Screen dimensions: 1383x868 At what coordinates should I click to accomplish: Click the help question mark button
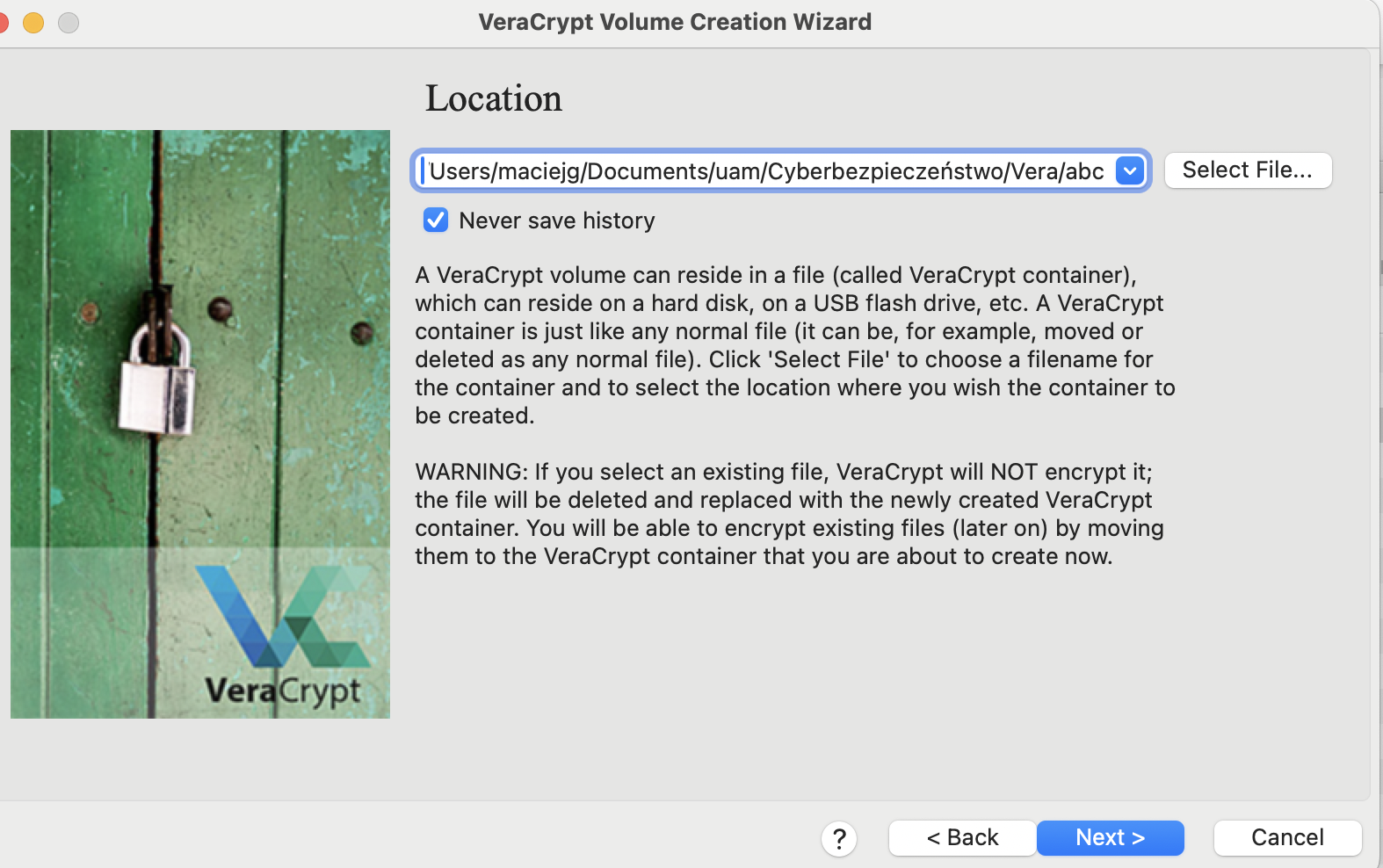[x=839, y=838]
